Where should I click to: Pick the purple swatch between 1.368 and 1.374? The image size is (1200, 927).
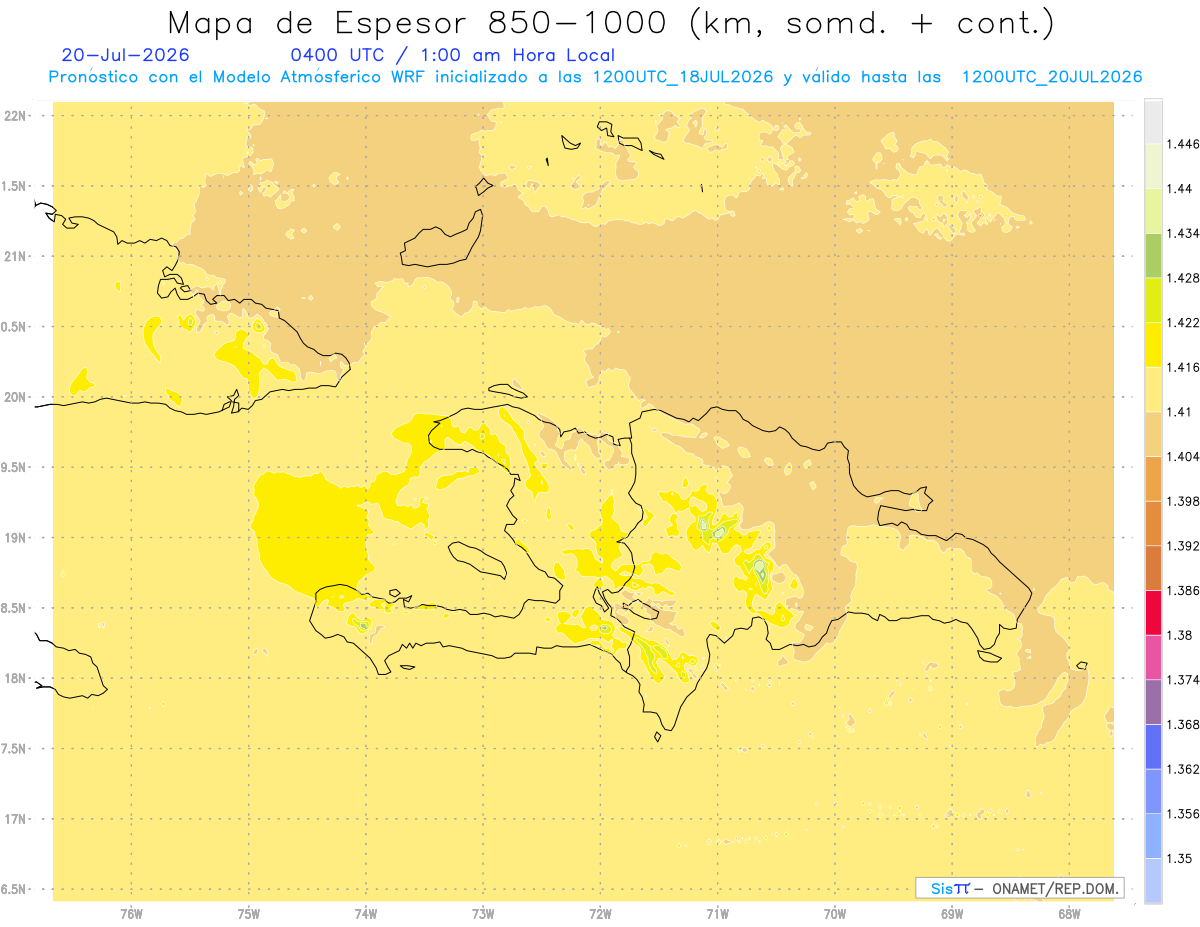click(1153, 701)
